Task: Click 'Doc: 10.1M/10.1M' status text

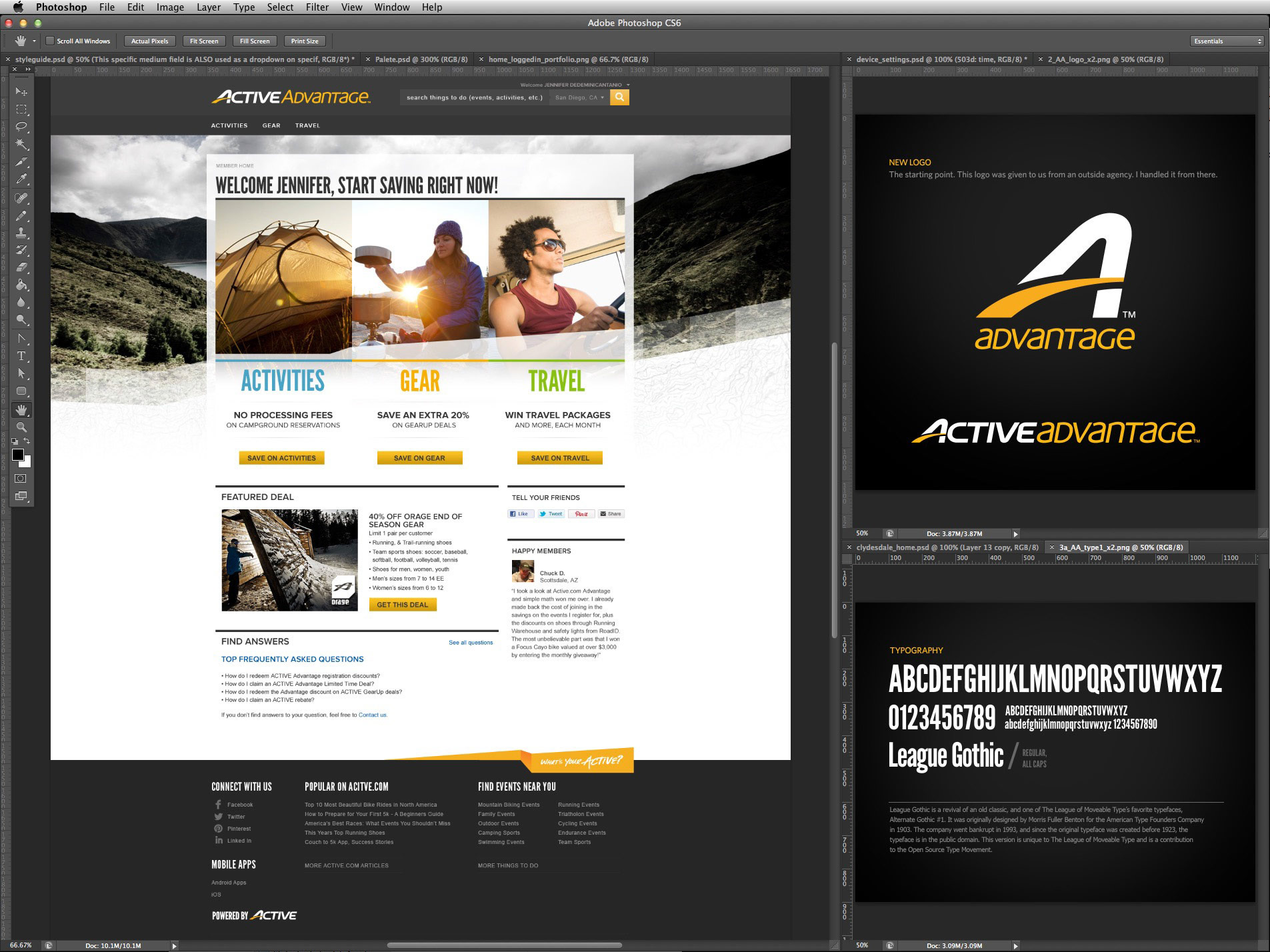Action: click(113, 945)
